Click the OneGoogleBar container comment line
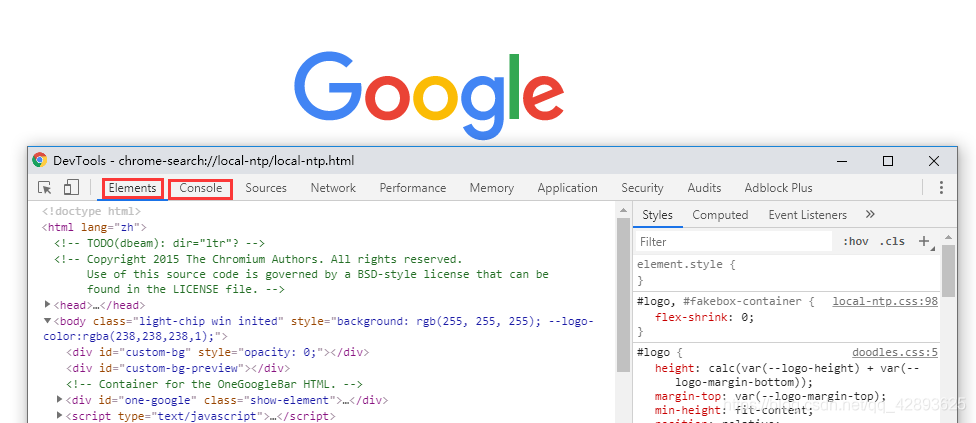The width and height of the screenshot is (976, 423). [x=214, y=384]
